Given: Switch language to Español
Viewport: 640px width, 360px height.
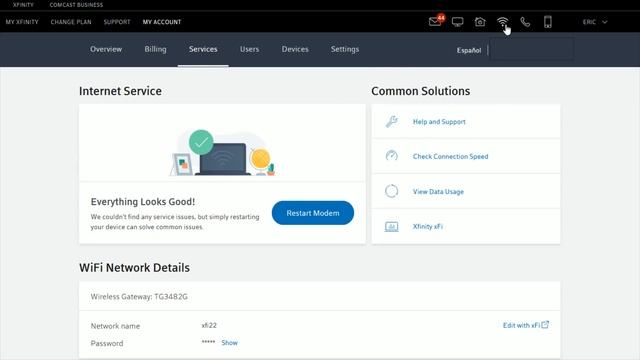Looking at the screenshot, I should (469, 50).
